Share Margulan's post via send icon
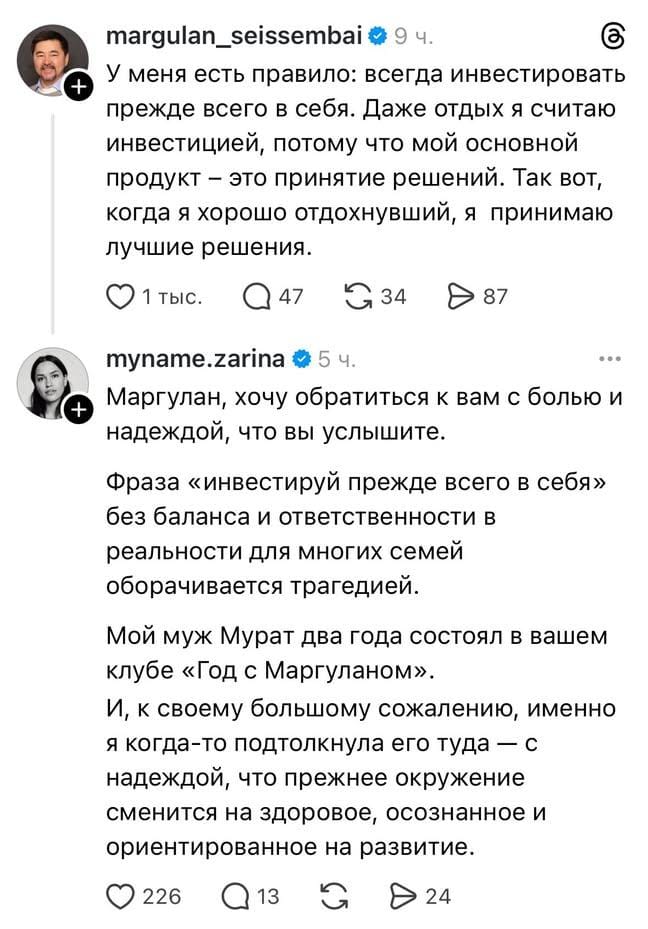The image size is (648, 929). (x=461, y=296)
